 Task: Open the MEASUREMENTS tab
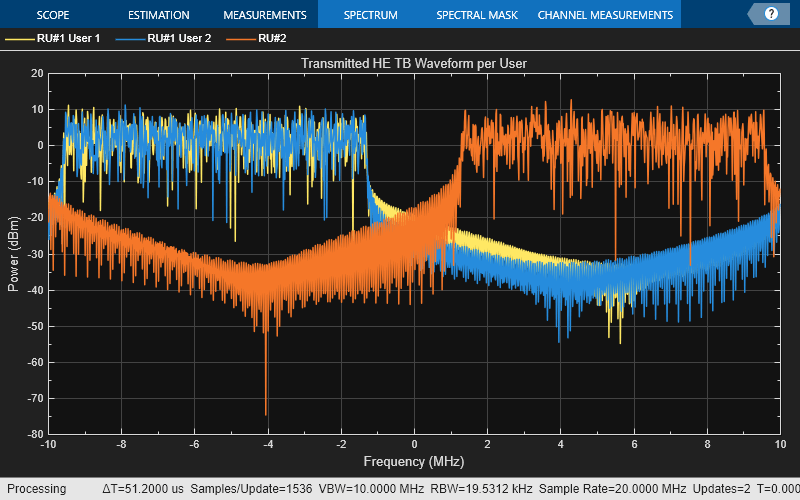265,15
